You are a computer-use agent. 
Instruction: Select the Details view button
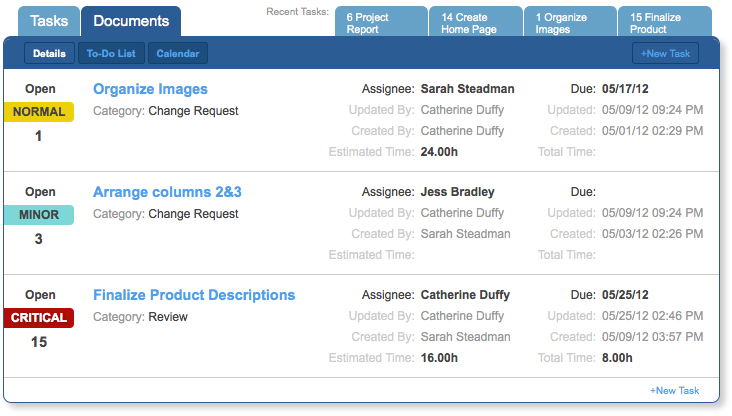(x=49, y=54)
